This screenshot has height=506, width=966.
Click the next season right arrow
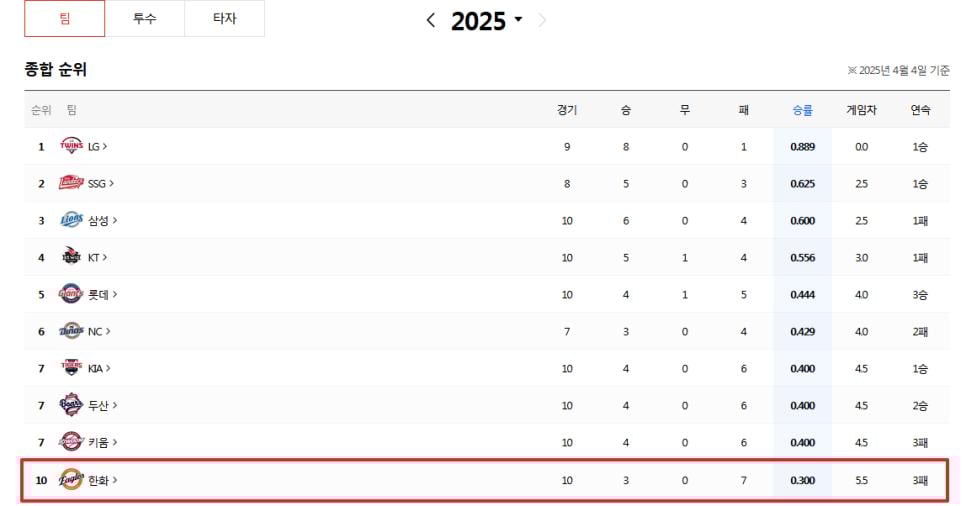click(542, 20)
